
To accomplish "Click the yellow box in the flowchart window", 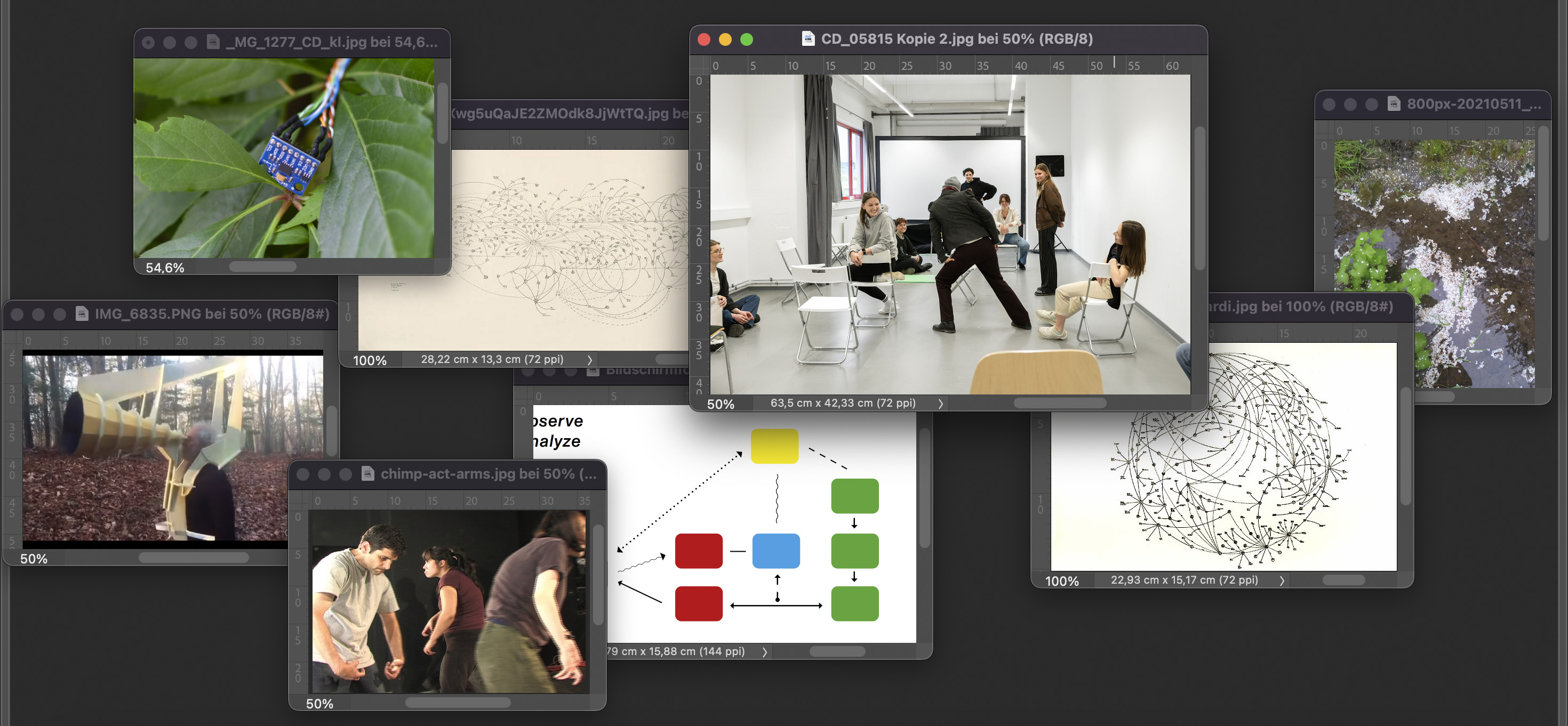I will coord(774,446).
